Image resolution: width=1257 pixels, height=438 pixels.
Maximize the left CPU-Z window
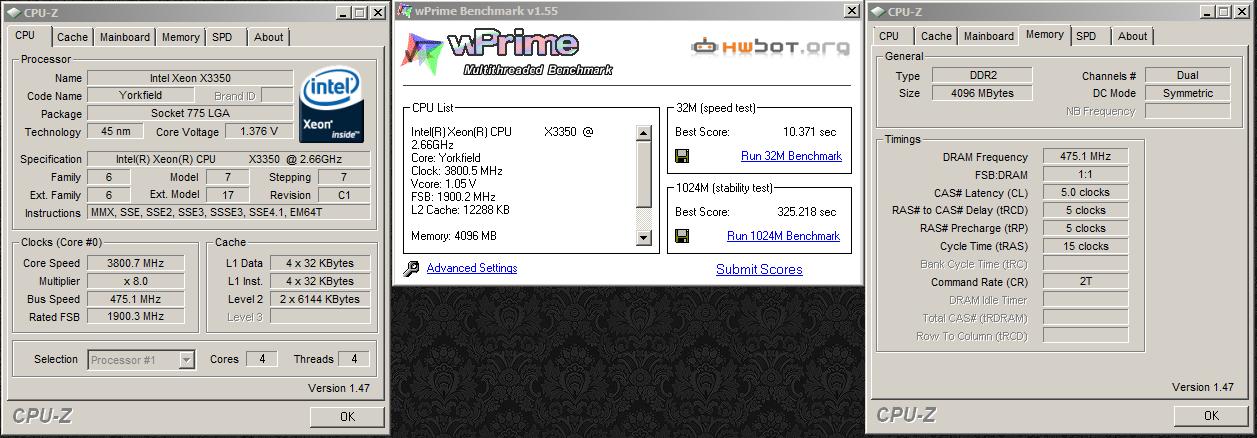(359, 12)
